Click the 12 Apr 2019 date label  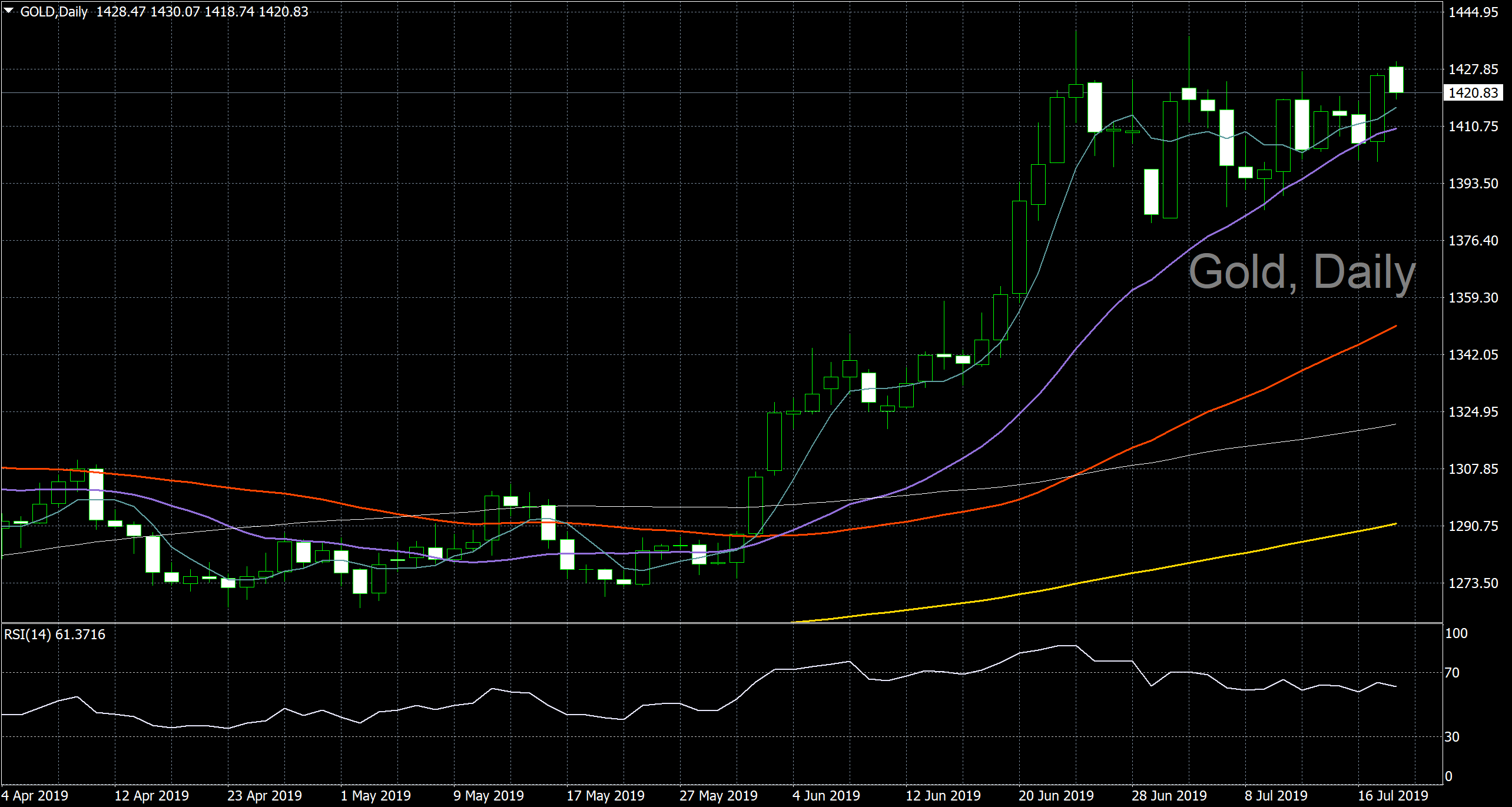coord(151,796)
